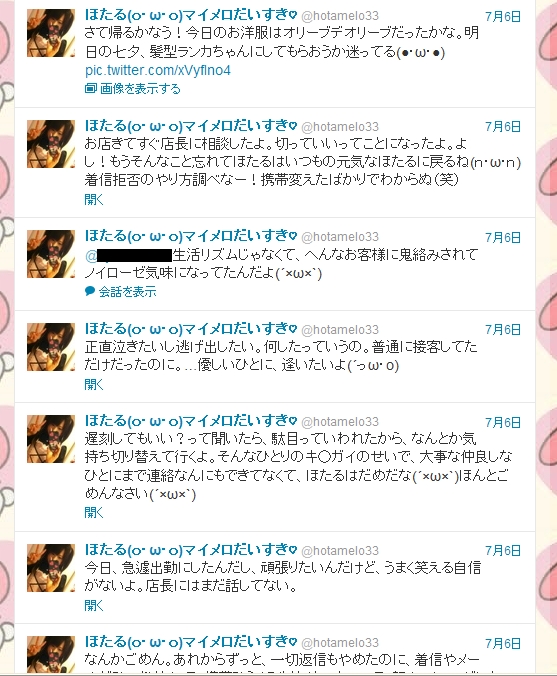Open the 7月6日 timestamp on the reply tweet

pos(503,237)
